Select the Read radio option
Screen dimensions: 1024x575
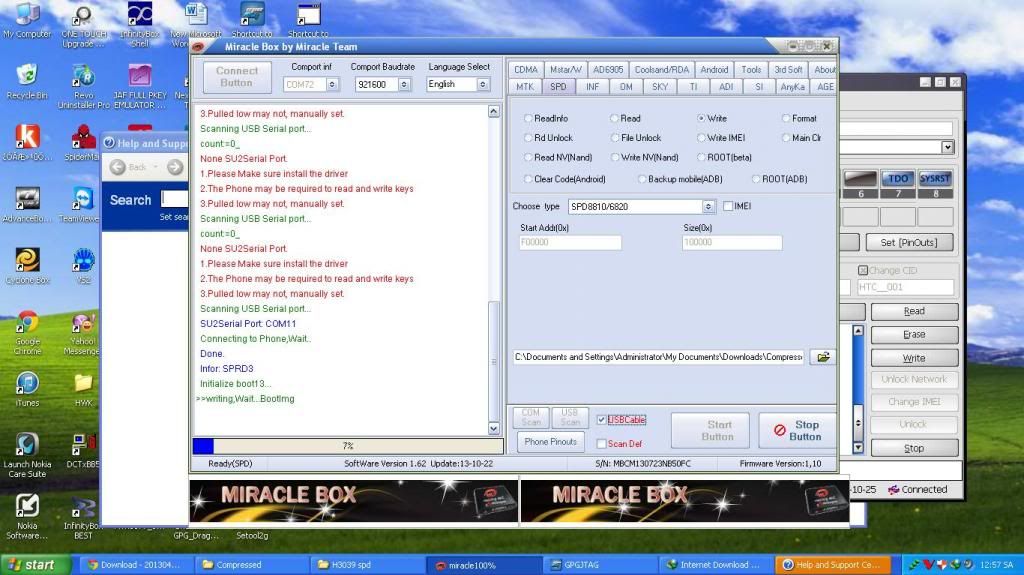(x=614, y=118)
